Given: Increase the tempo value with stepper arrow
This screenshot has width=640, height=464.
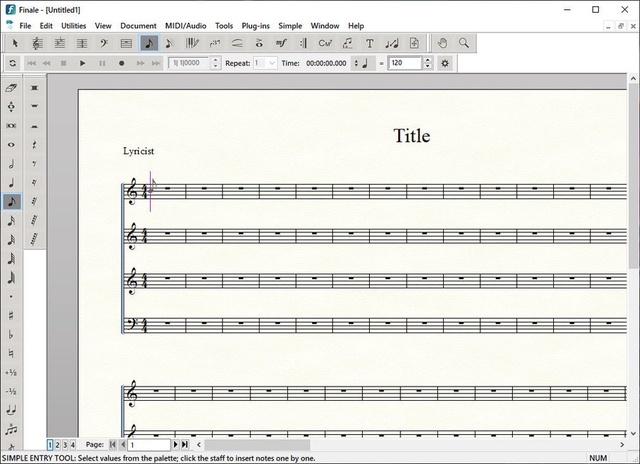Looking at the screenshot, I should 428,60.
